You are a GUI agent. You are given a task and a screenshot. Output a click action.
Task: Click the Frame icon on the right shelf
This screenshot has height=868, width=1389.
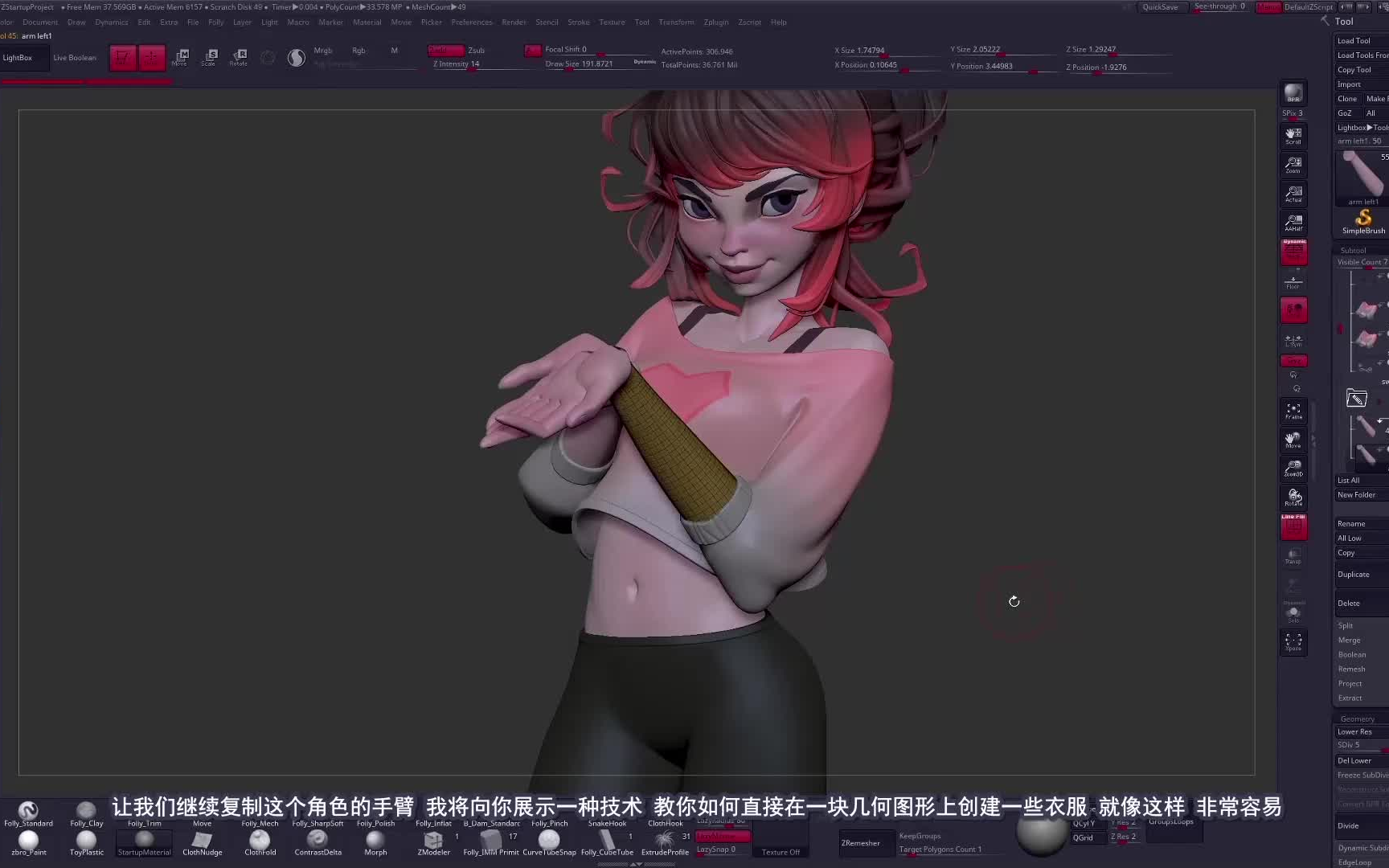pyautogui.click(x=1293, y=410)
